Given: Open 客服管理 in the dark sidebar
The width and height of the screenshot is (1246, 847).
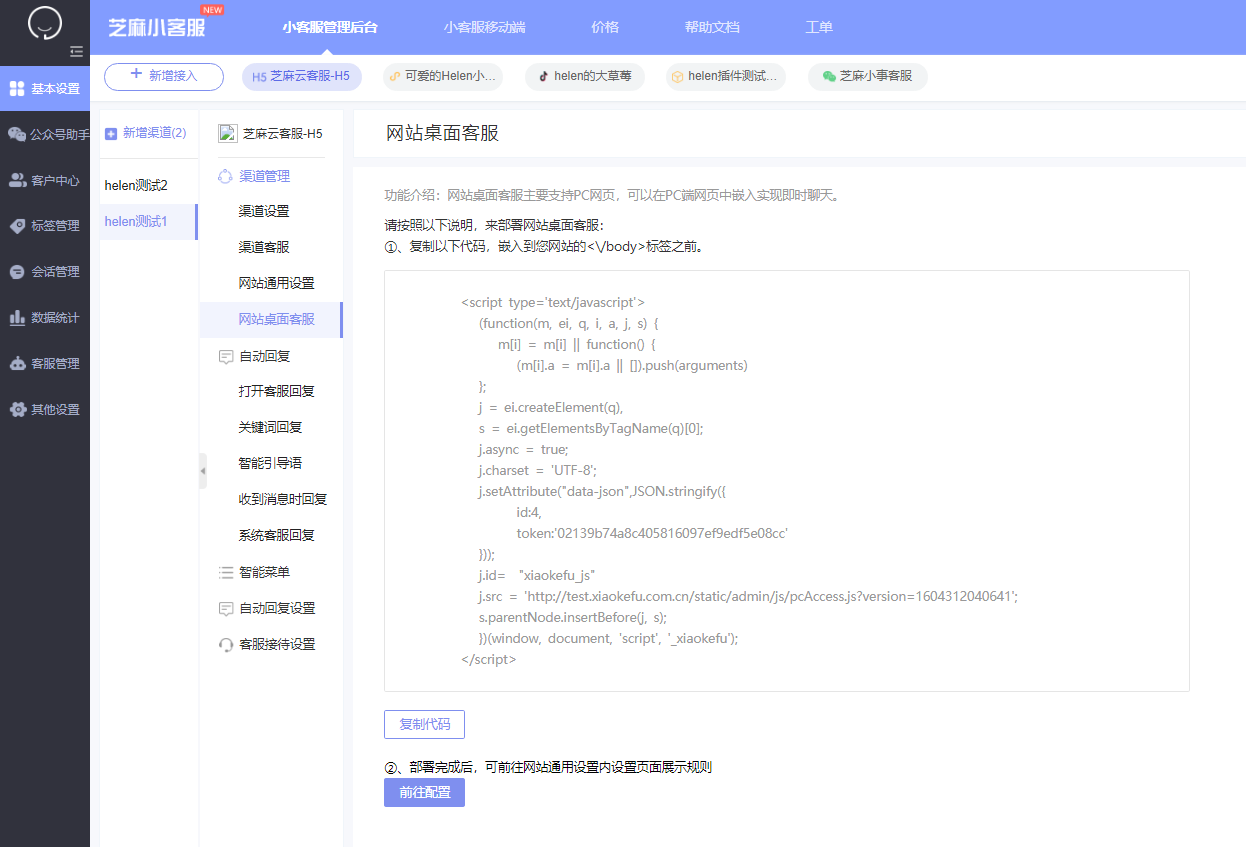Looking at the screenshot, I should coord(45,364).
